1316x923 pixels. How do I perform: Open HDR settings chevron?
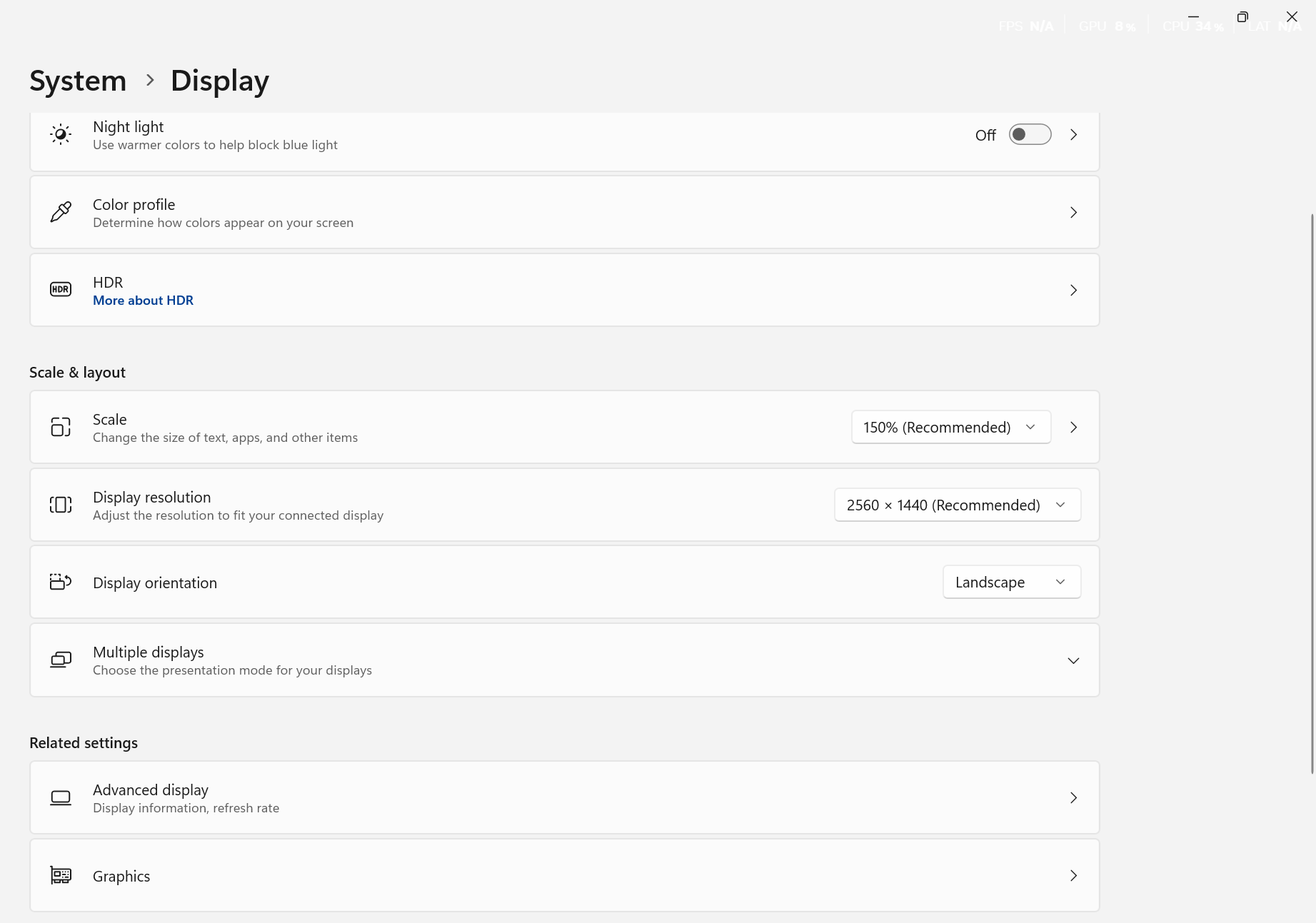tap(1073, 290)
